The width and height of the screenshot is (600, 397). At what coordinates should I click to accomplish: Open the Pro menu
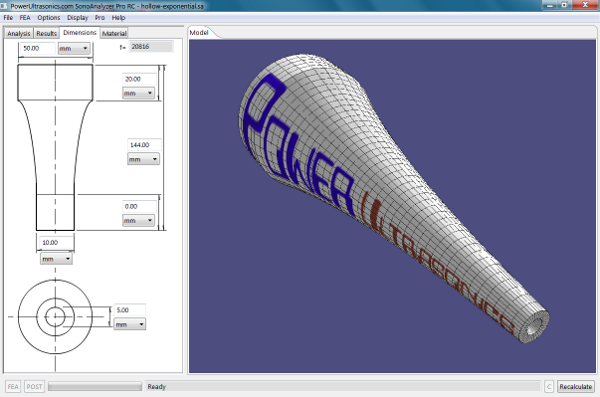click(x=100, y=18)
